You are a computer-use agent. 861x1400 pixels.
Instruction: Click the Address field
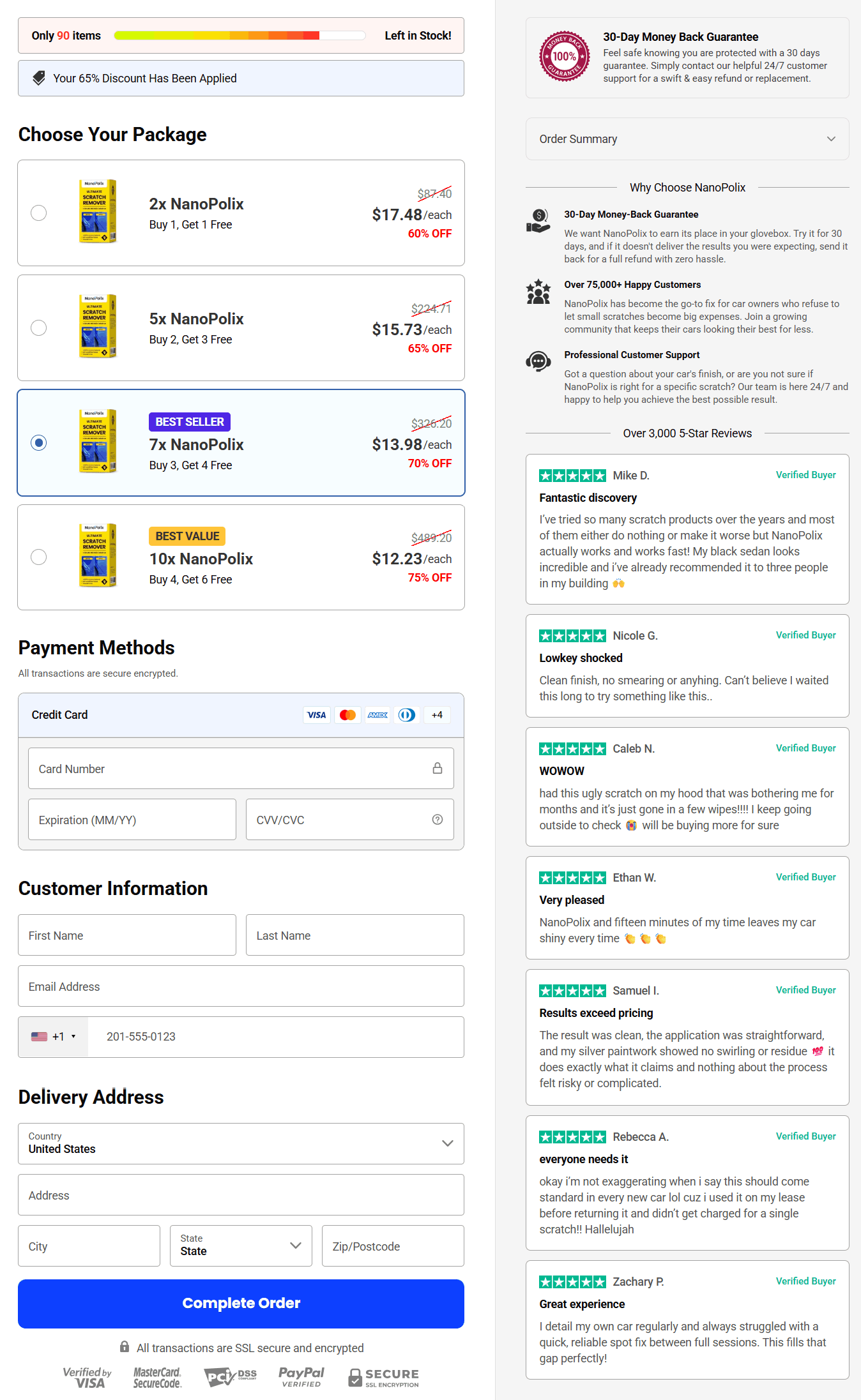coord(241,1195)
